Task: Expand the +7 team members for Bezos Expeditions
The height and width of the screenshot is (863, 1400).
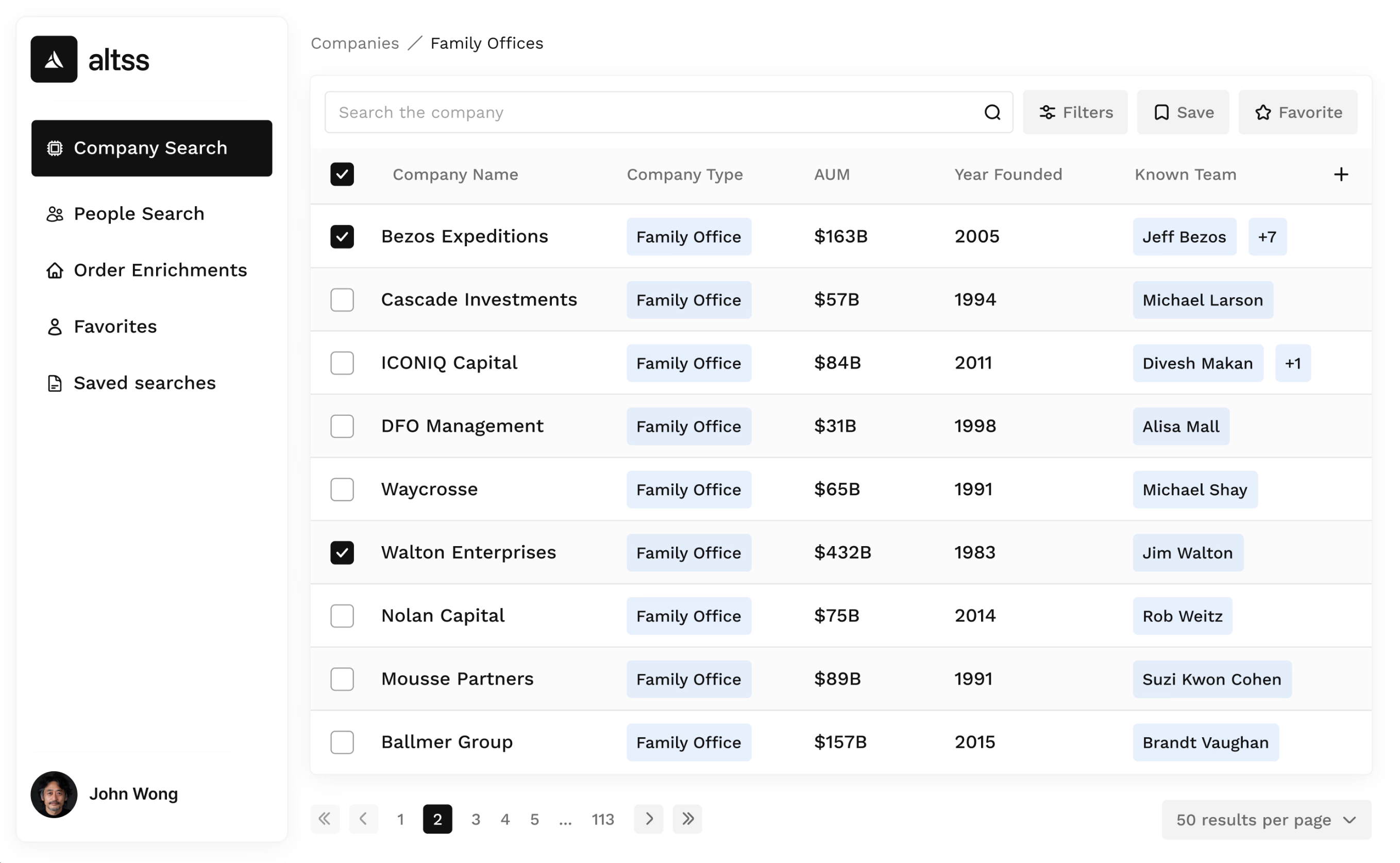Action: tap(1267, 237)
